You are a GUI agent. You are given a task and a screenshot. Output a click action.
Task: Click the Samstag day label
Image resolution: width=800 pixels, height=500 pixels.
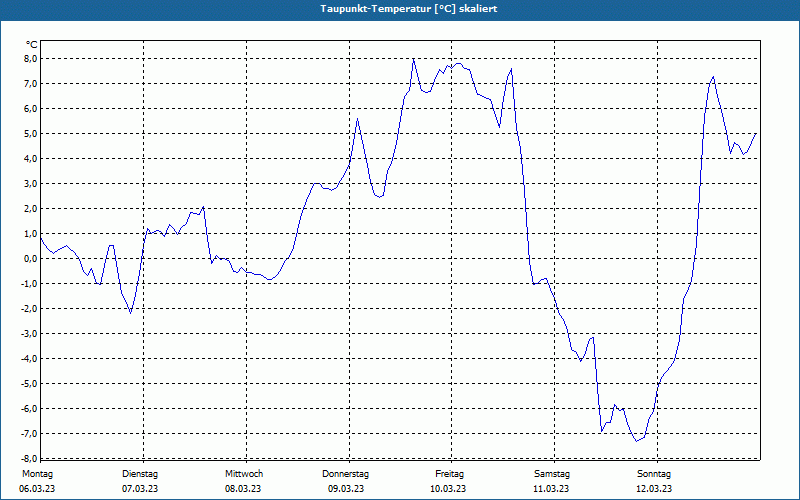click(x=552, y=474)
